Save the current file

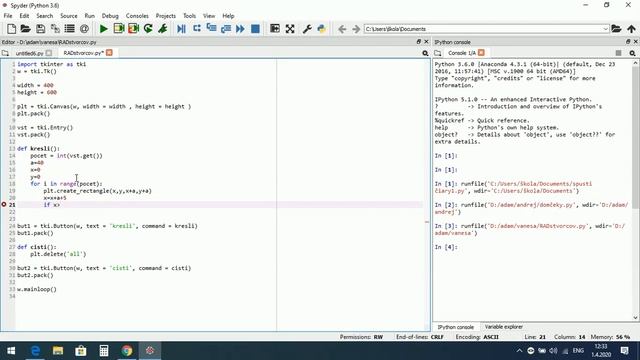coord(40,29)
